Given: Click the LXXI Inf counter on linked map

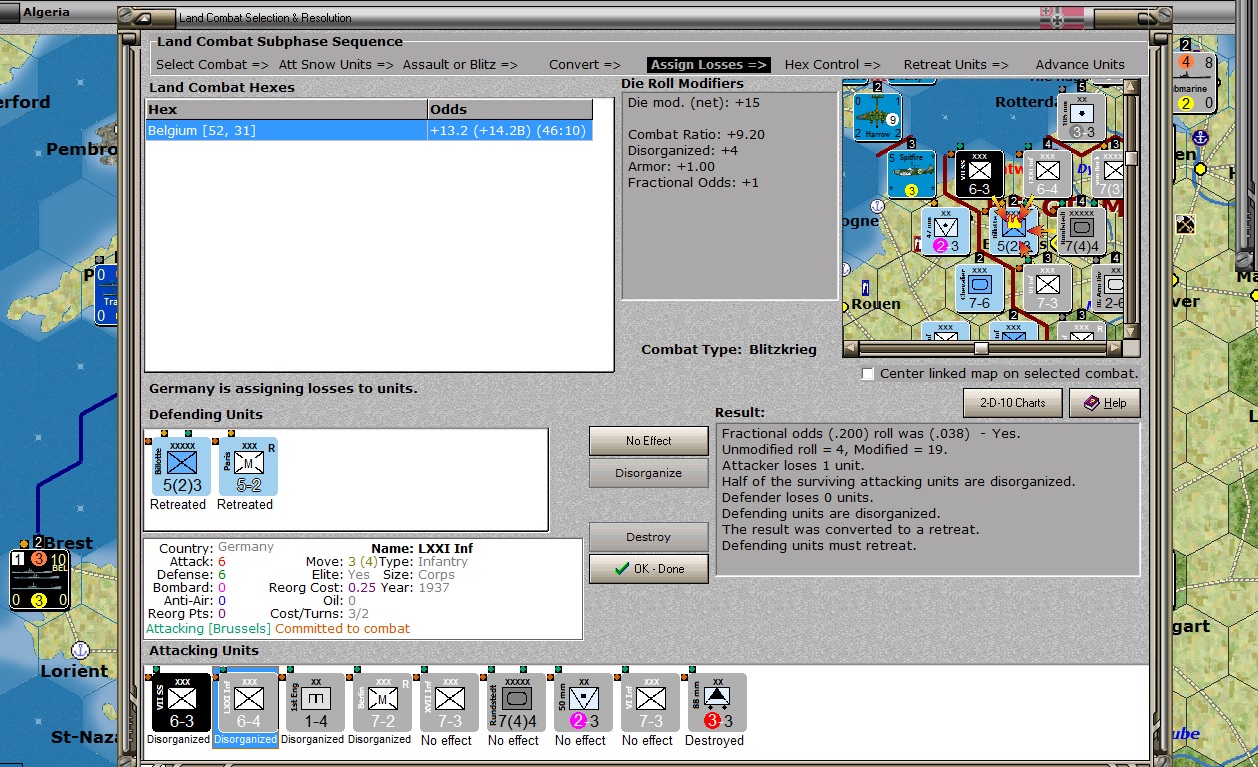Looking at the screenshot, I should tap(1047, 174).
